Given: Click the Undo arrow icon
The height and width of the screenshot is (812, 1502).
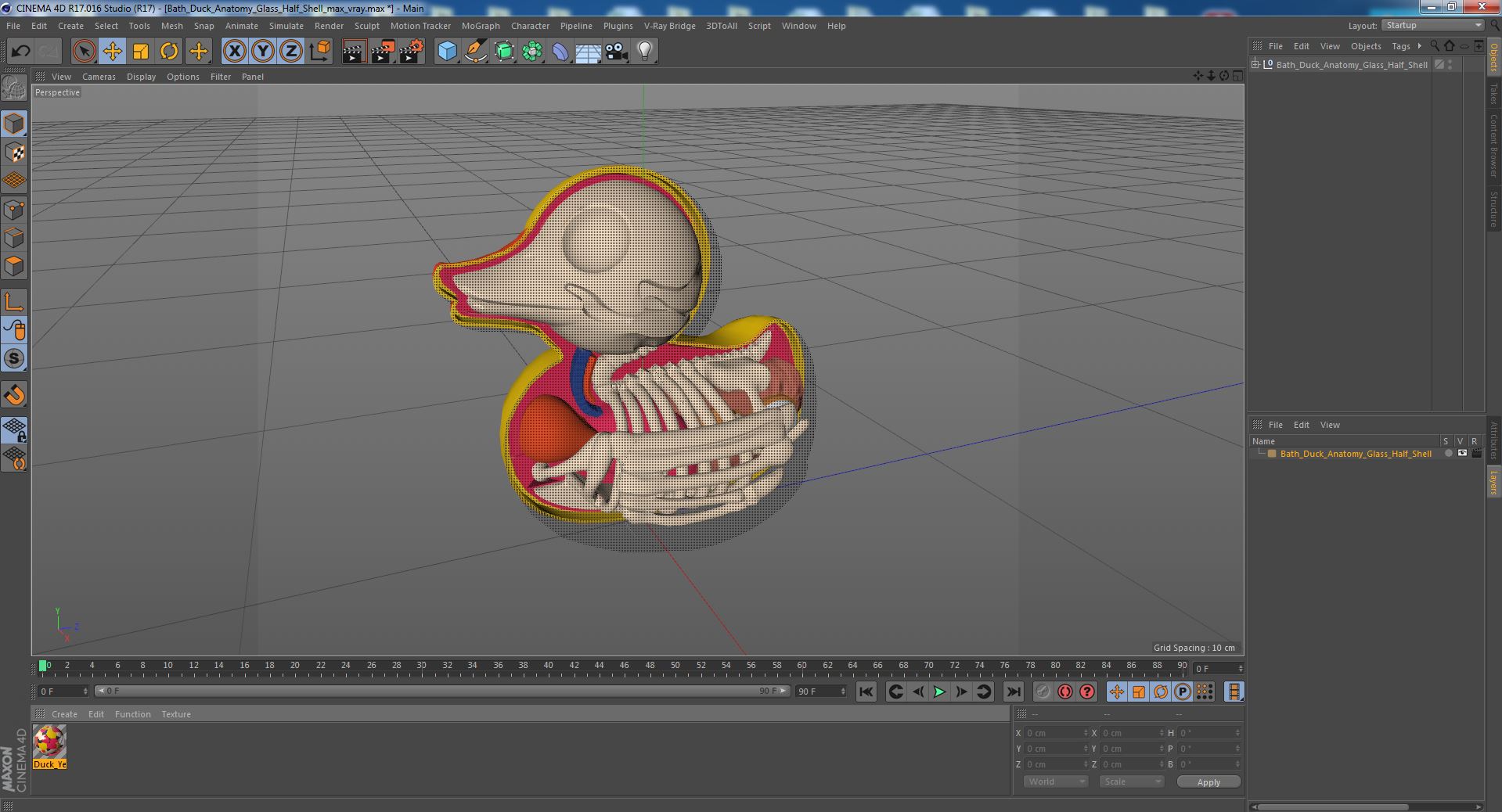Looking at the screenshot, I should [20, 52].
